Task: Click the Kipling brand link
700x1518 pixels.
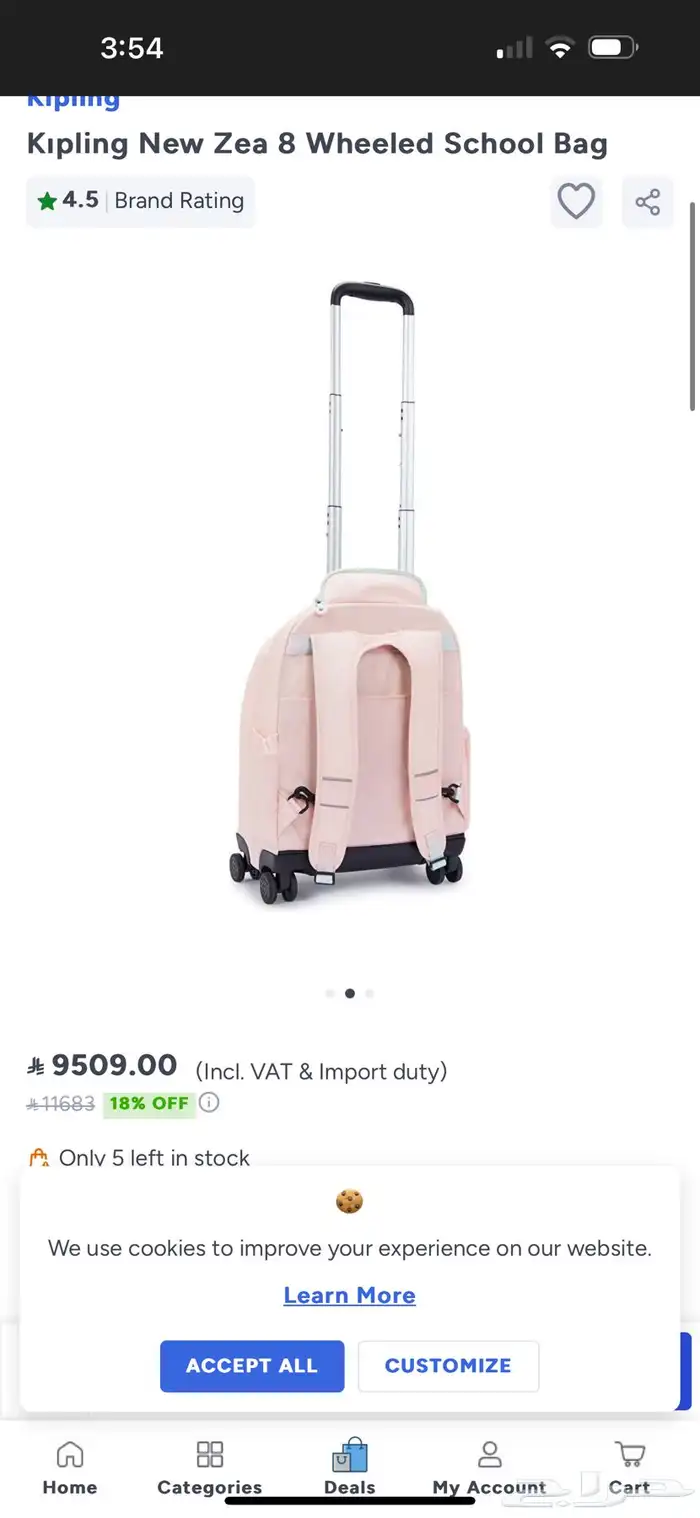Action: pyautogui.click(x=73, y=100)
